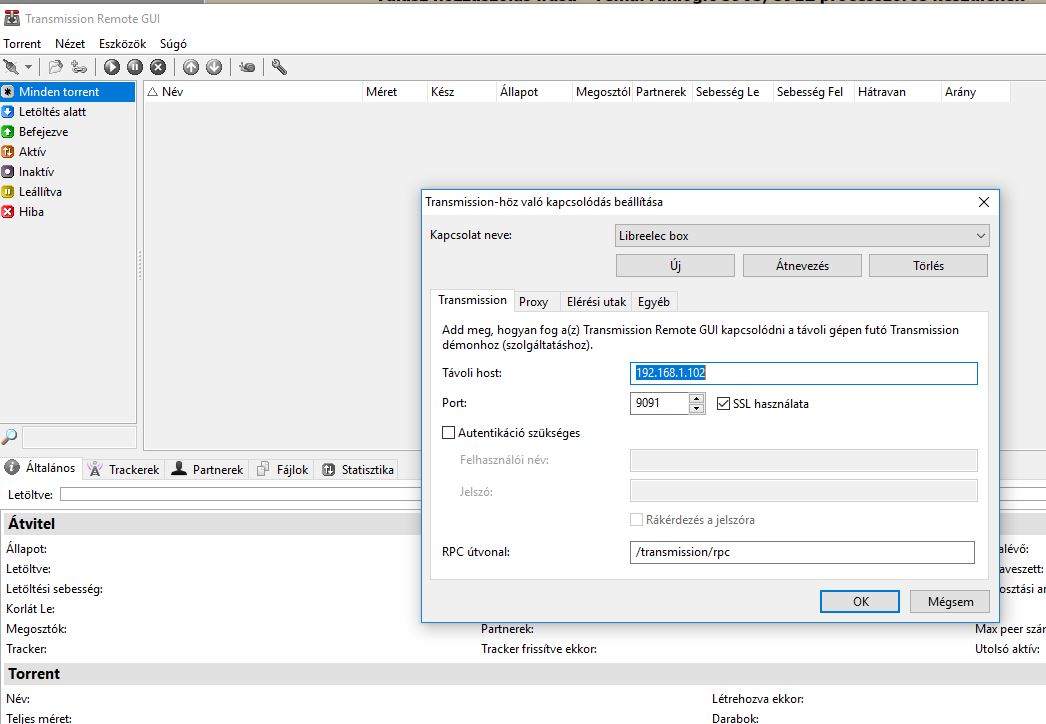Sort by the Sebesség Fel column header
The width and height of the screenshot is (1046, 724).
(x=814, y=91)
